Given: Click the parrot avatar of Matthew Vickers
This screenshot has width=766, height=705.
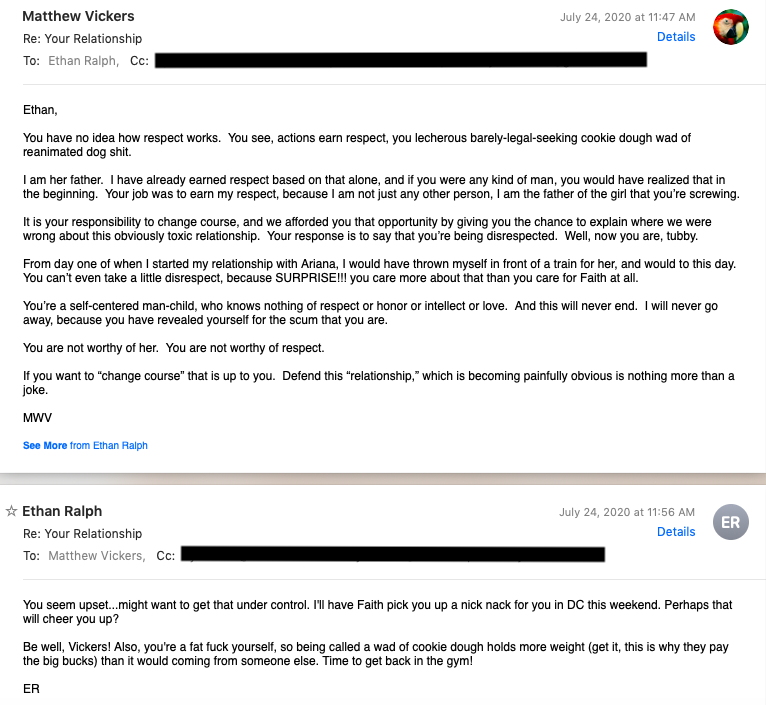Looking at the screenshot, I should (730, 27).
